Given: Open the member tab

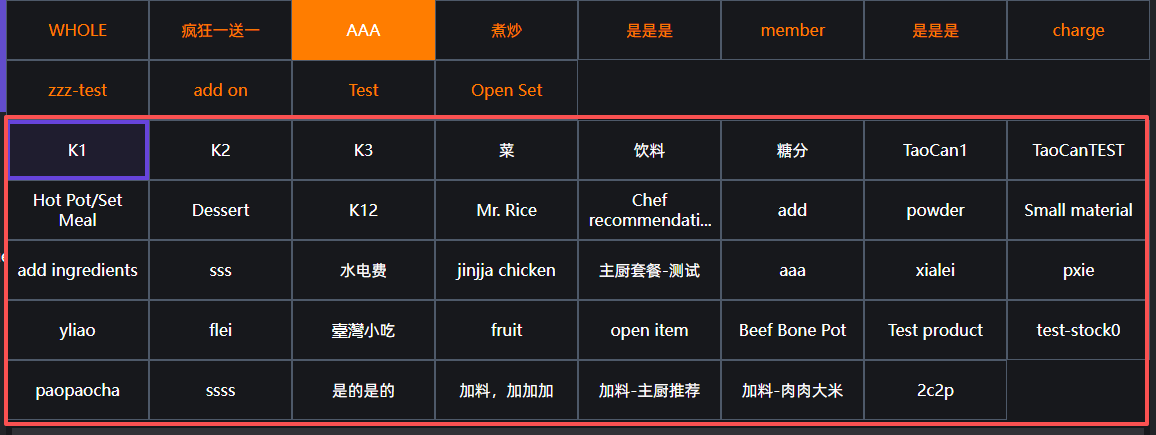Looking at the screenshot, I should [x=792, y=30].
